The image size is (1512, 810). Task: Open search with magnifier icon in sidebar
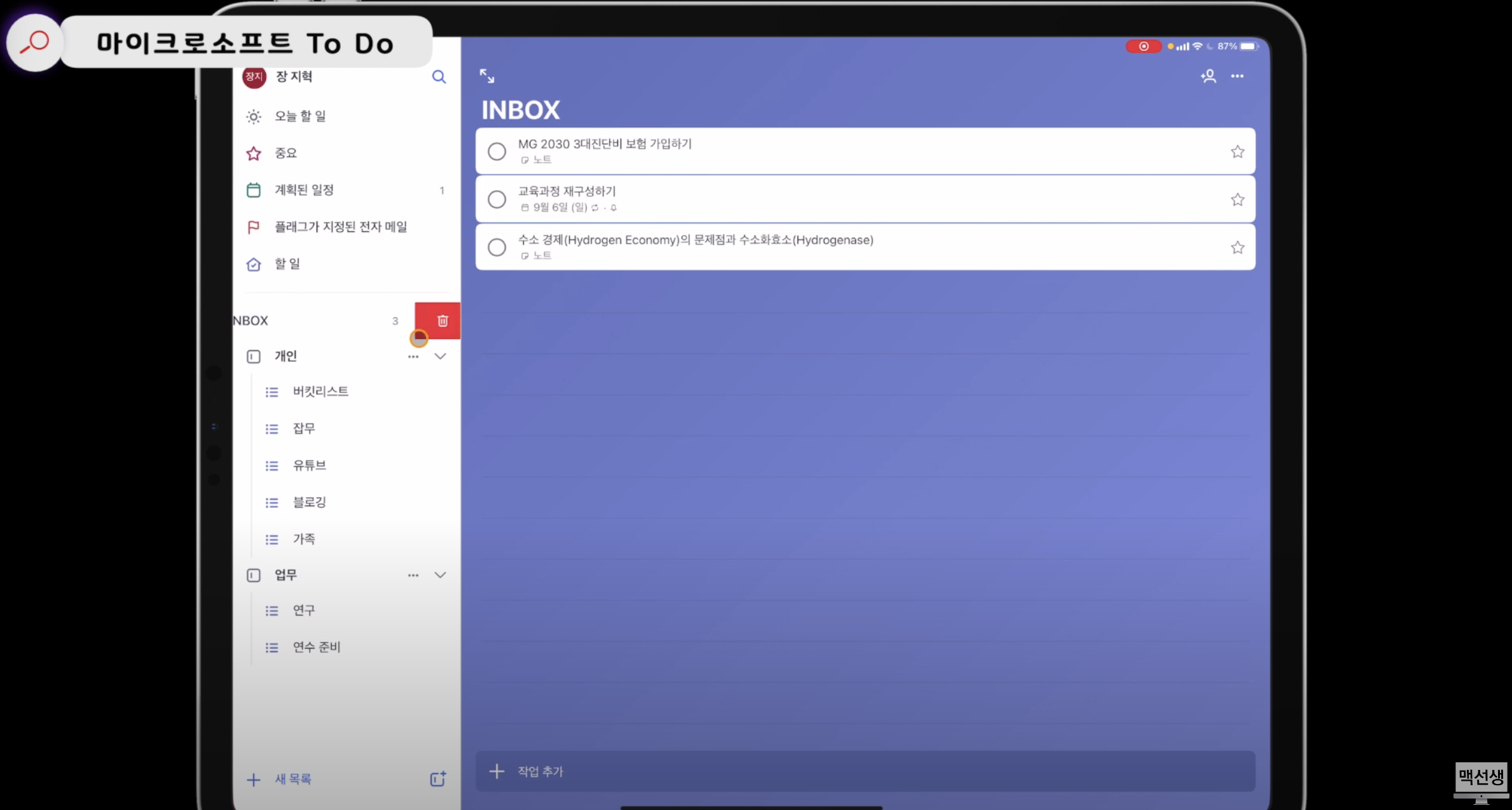click(439, 77)
